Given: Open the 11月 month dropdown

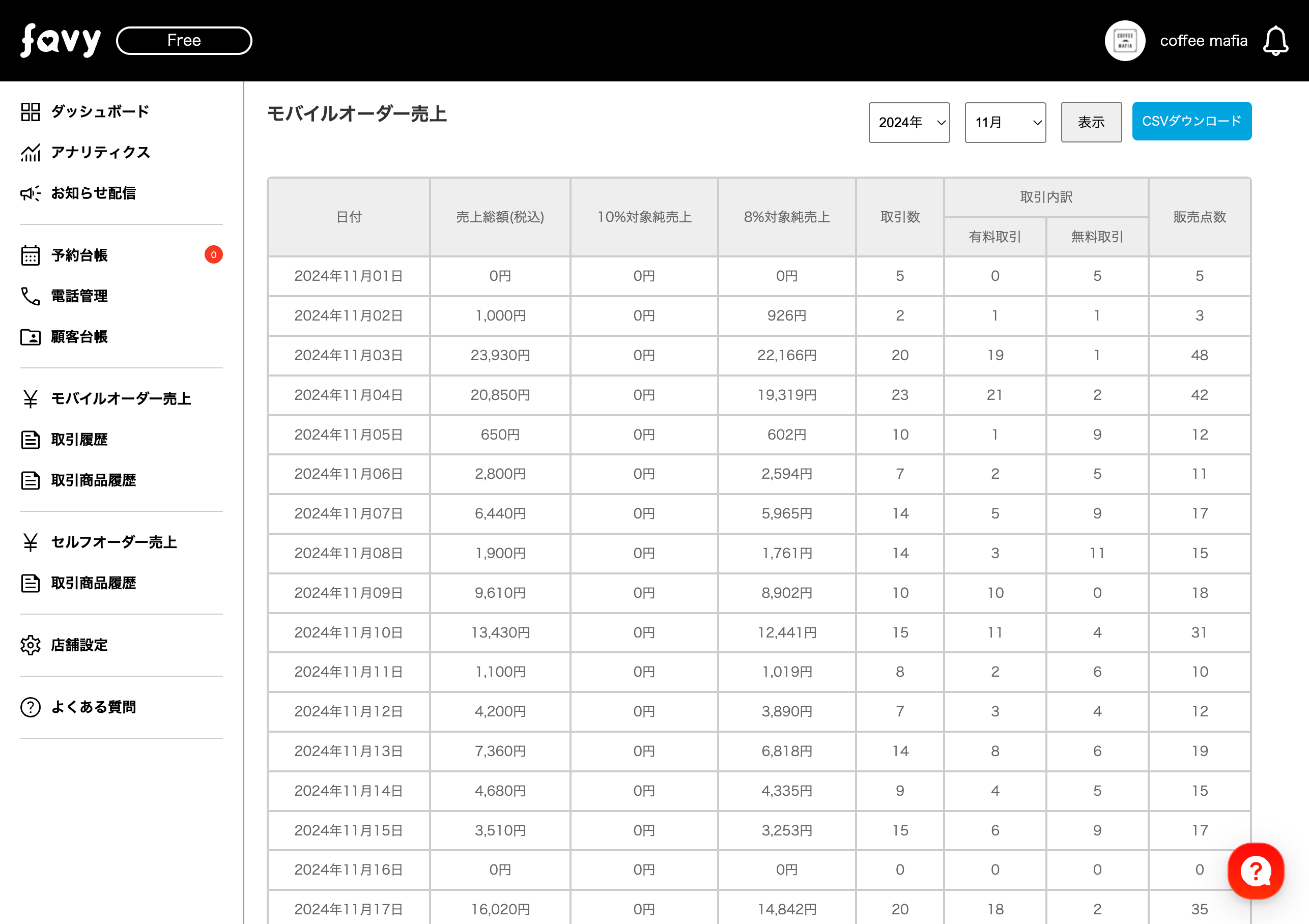Looking at the screenshot, I should coord(1005,123).
